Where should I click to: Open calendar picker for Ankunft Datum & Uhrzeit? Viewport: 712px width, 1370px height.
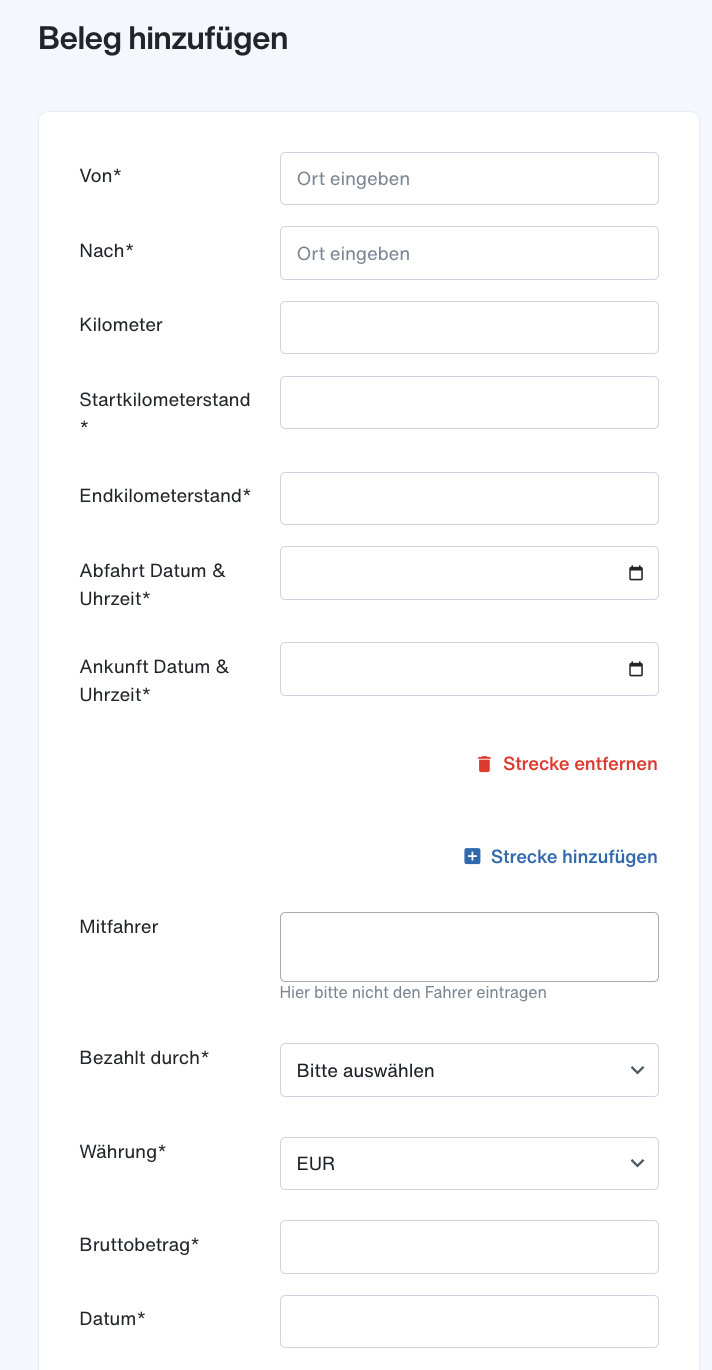[636, 669]
